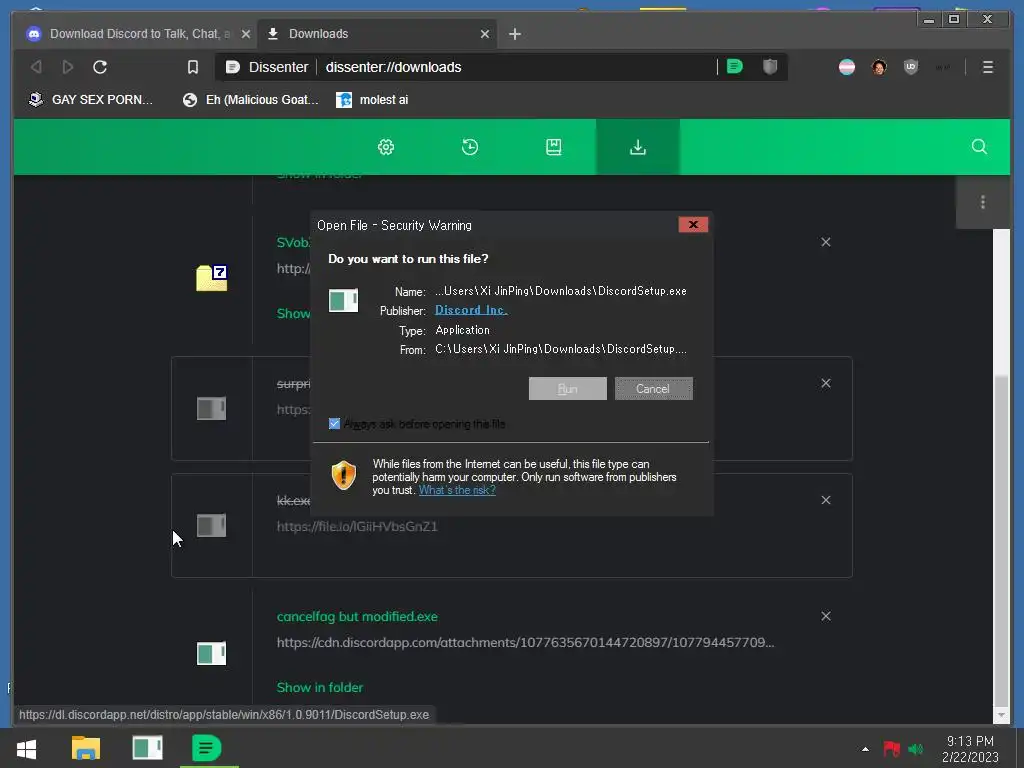Screen dimensions: 1024x768
Task: Go back with the left arrow
Action: (37, 67)
